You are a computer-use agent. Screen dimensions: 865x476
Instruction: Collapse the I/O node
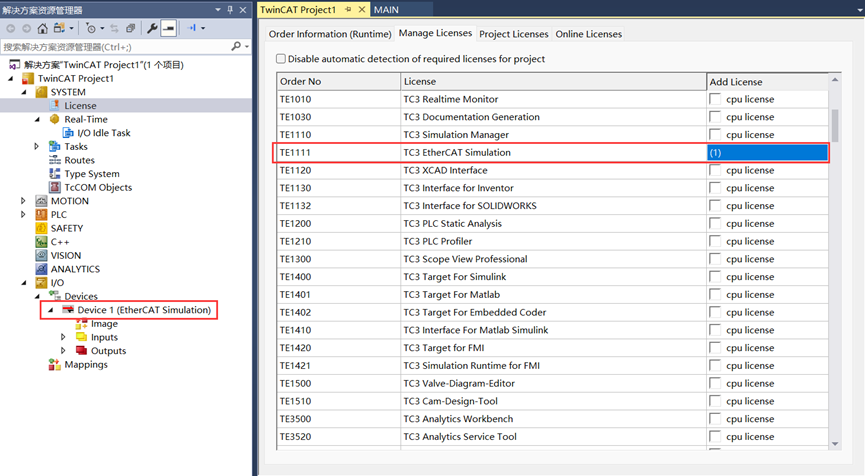[x=24, y=282]
